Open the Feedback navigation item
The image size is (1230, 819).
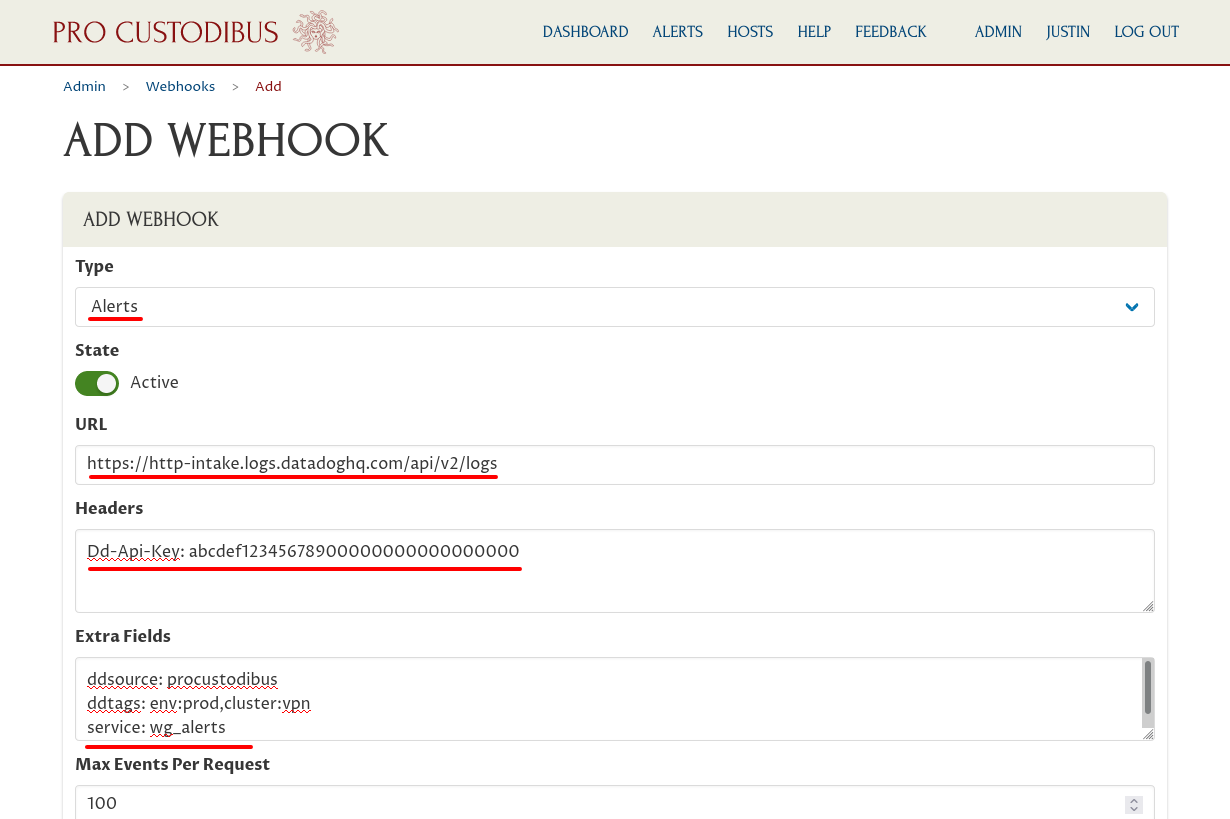click(x=890, y=32)
